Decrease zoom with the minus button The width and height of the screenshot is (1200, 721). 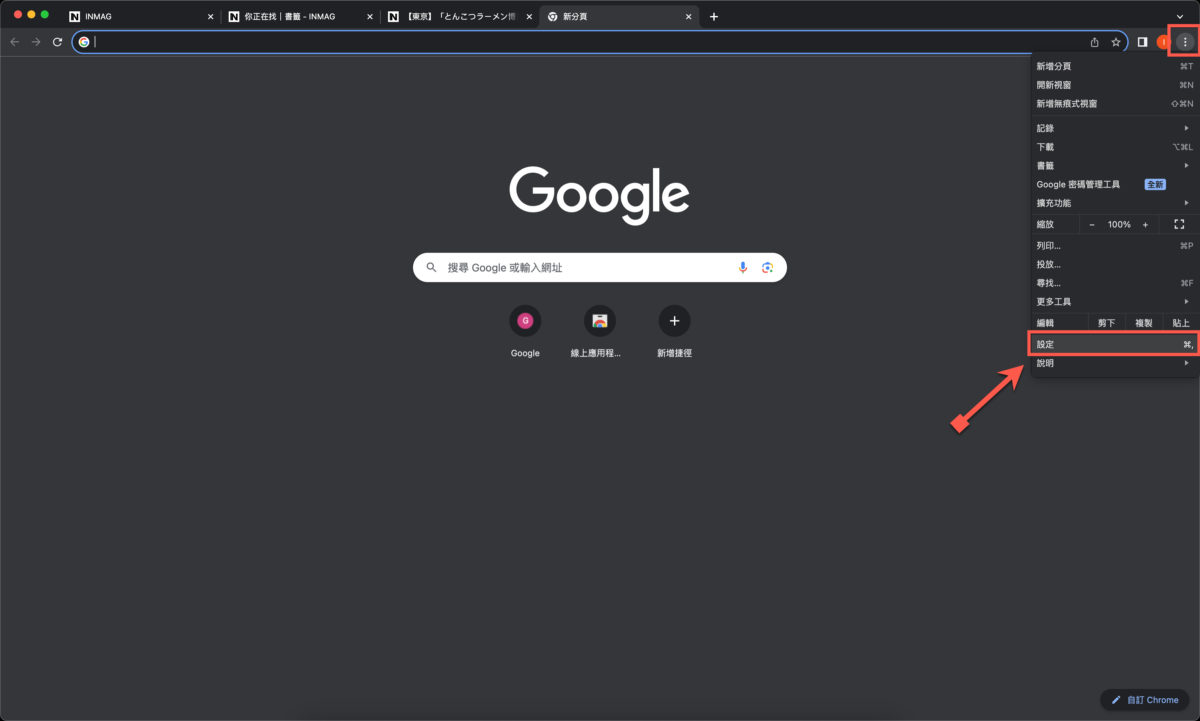click(1092, 225)
